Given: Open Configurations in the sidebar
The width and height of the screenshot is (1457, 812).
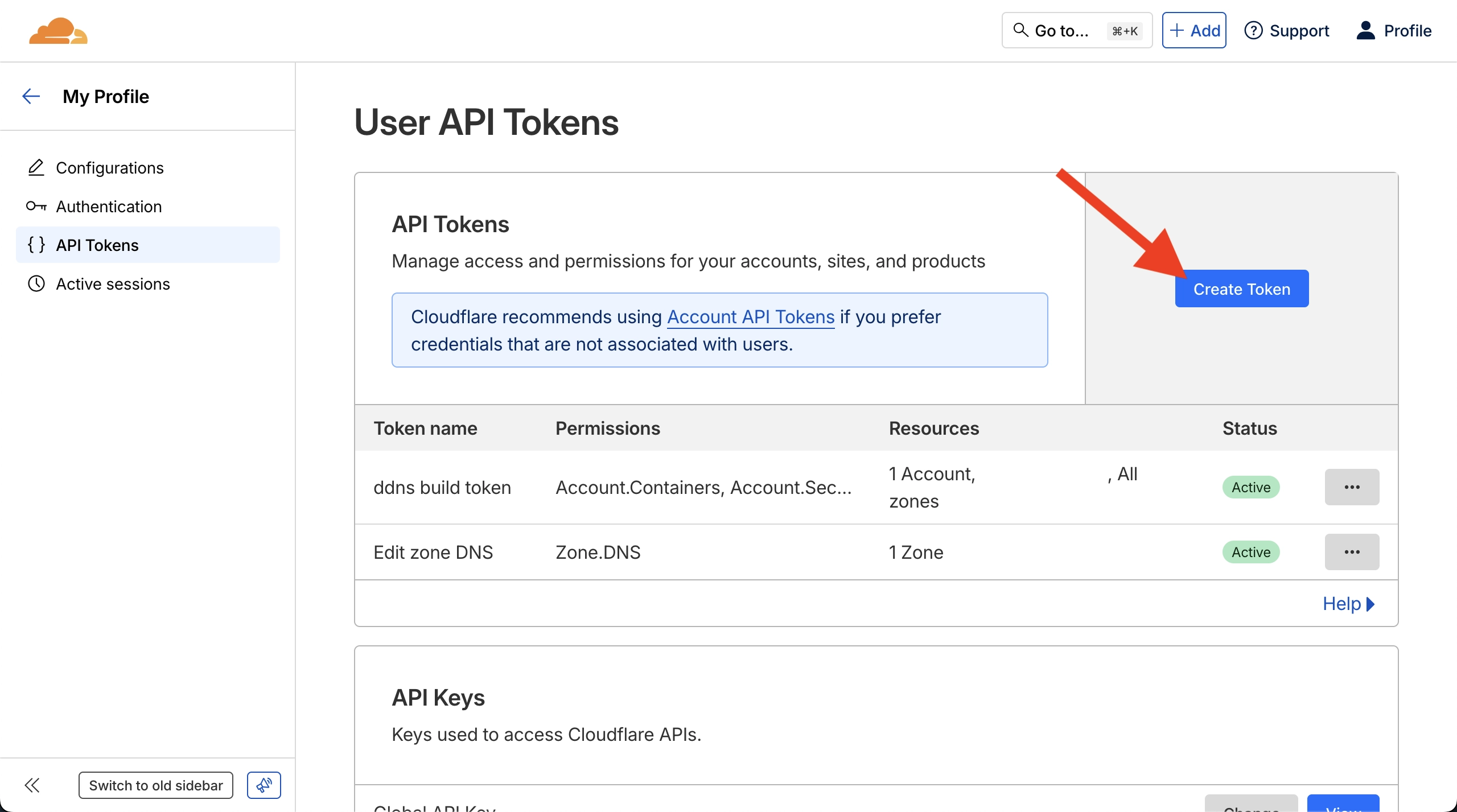Looking at the screenshot, I should pyautogui.click(x=109, y=168).
